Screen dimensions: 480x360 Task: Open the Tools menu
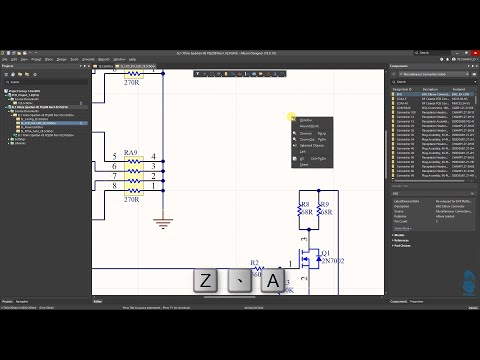pyautogui.click(x=74, y=59)
